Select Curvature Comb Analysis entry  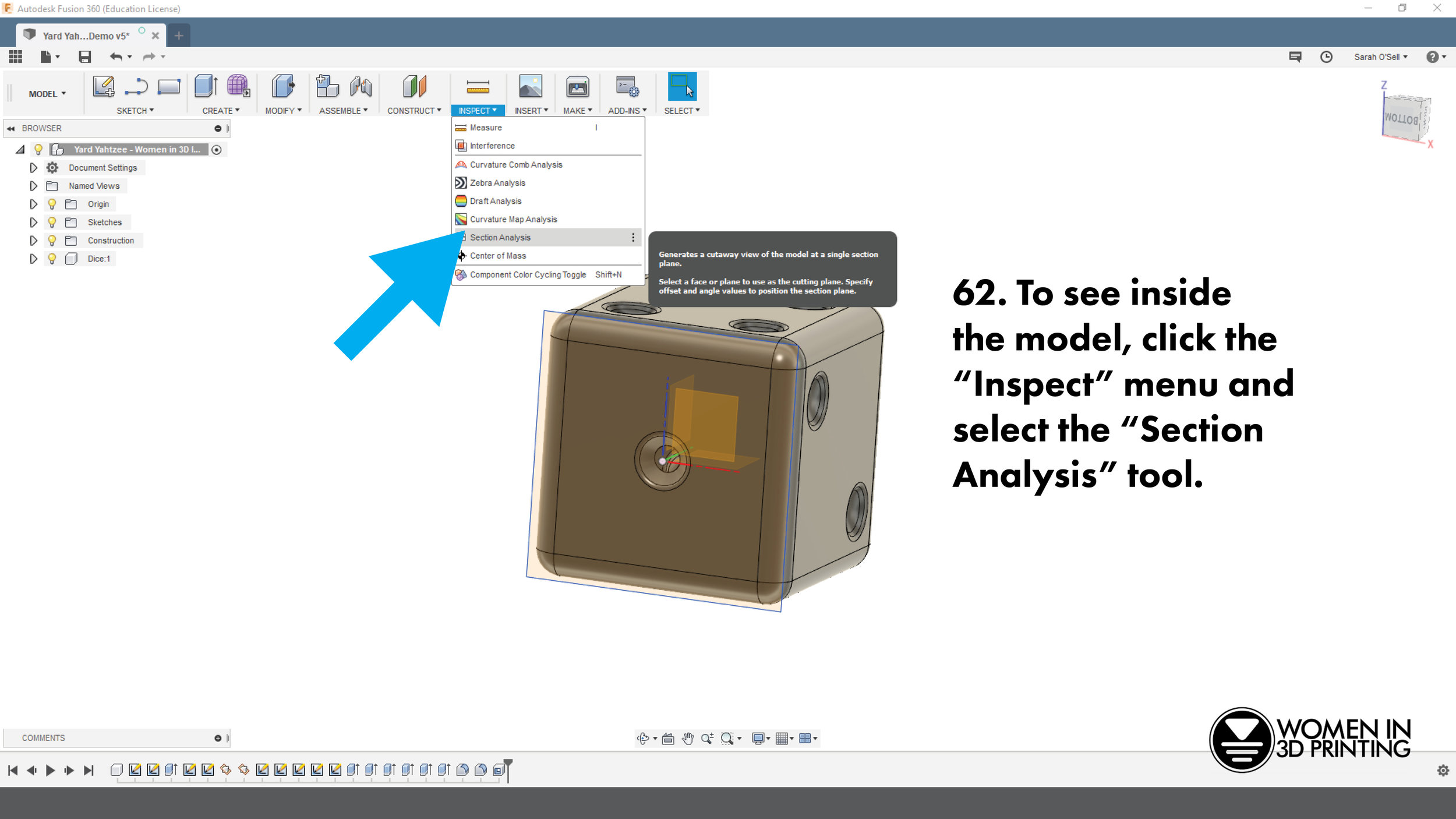point(547,164)
